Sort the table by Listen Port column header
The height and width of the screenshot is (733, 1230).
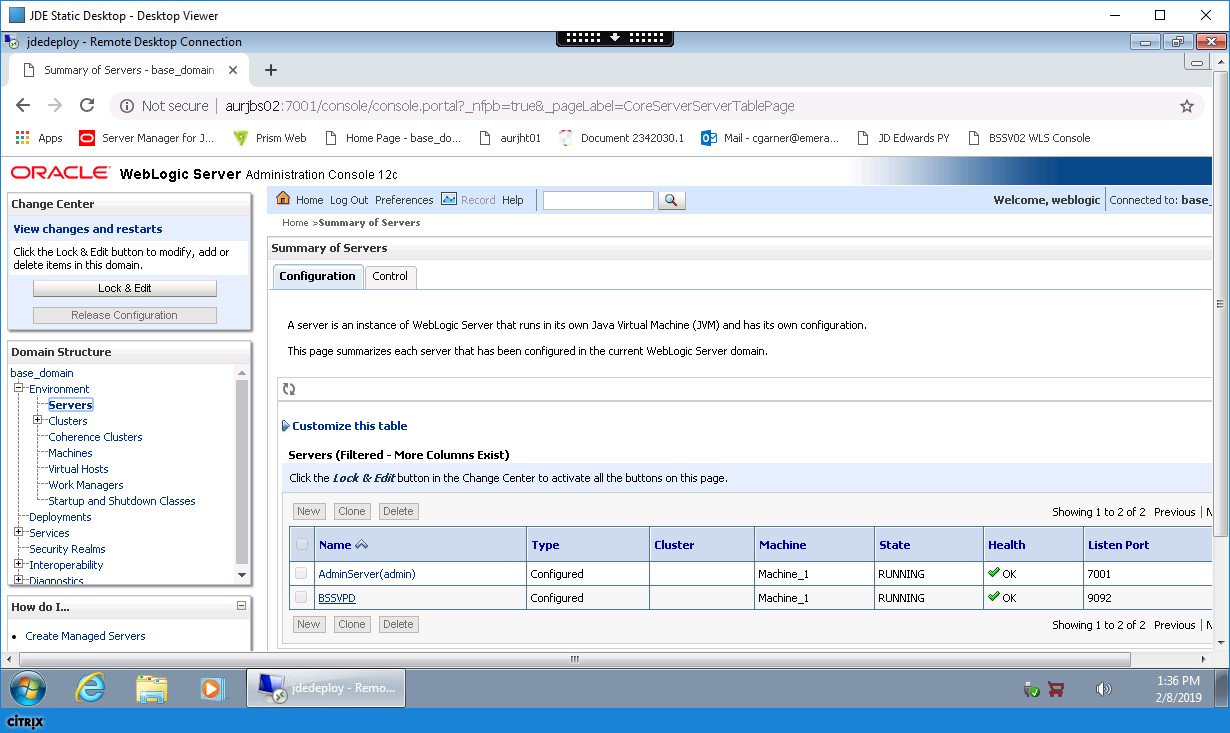point(1118,545)
